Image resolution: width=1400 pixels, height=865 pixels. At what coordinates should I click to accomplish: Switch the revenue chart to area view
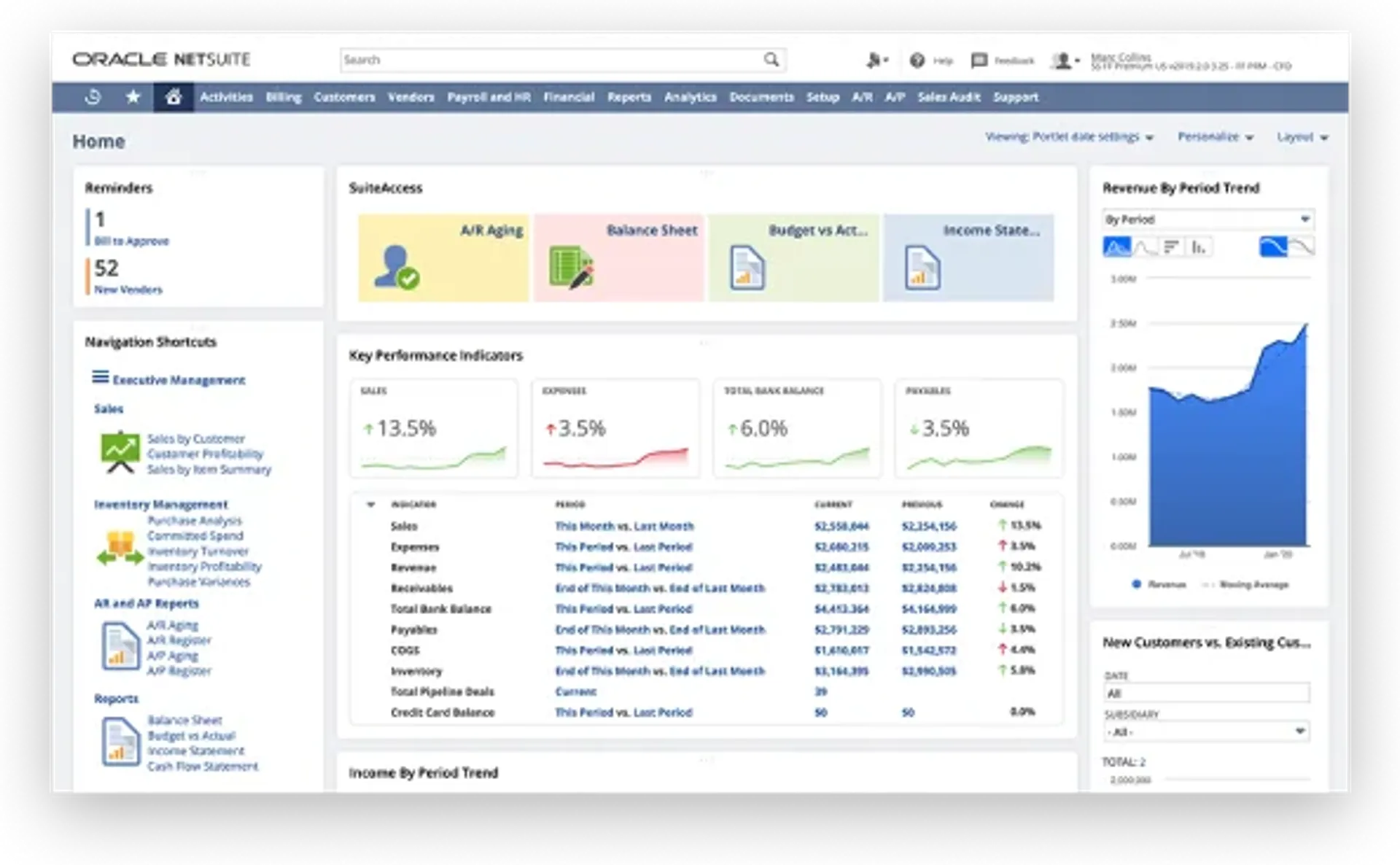pyautogui.click(x=1116, y=247)
